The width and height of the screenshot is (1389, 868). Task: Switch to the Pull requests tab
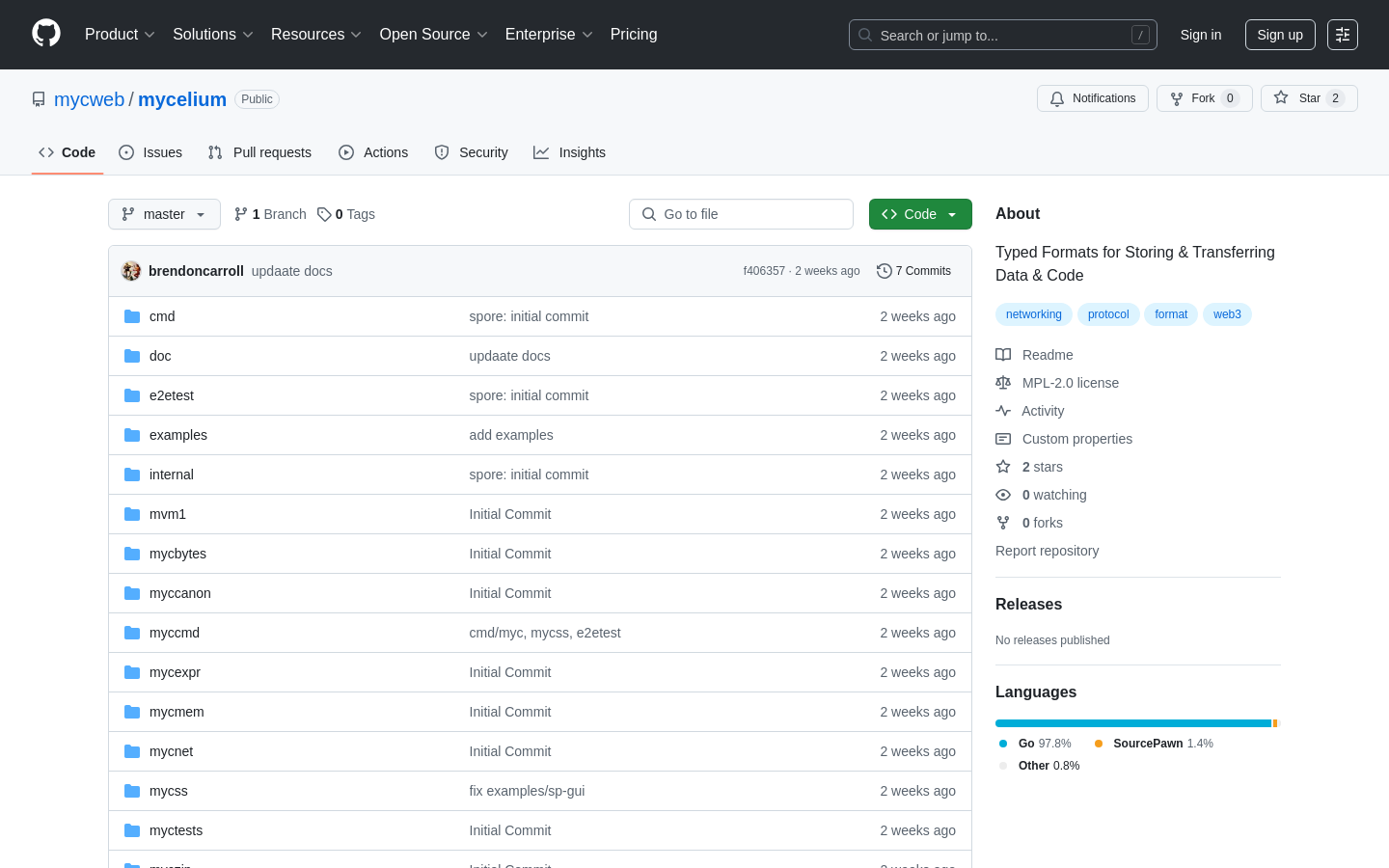(259, 152)
